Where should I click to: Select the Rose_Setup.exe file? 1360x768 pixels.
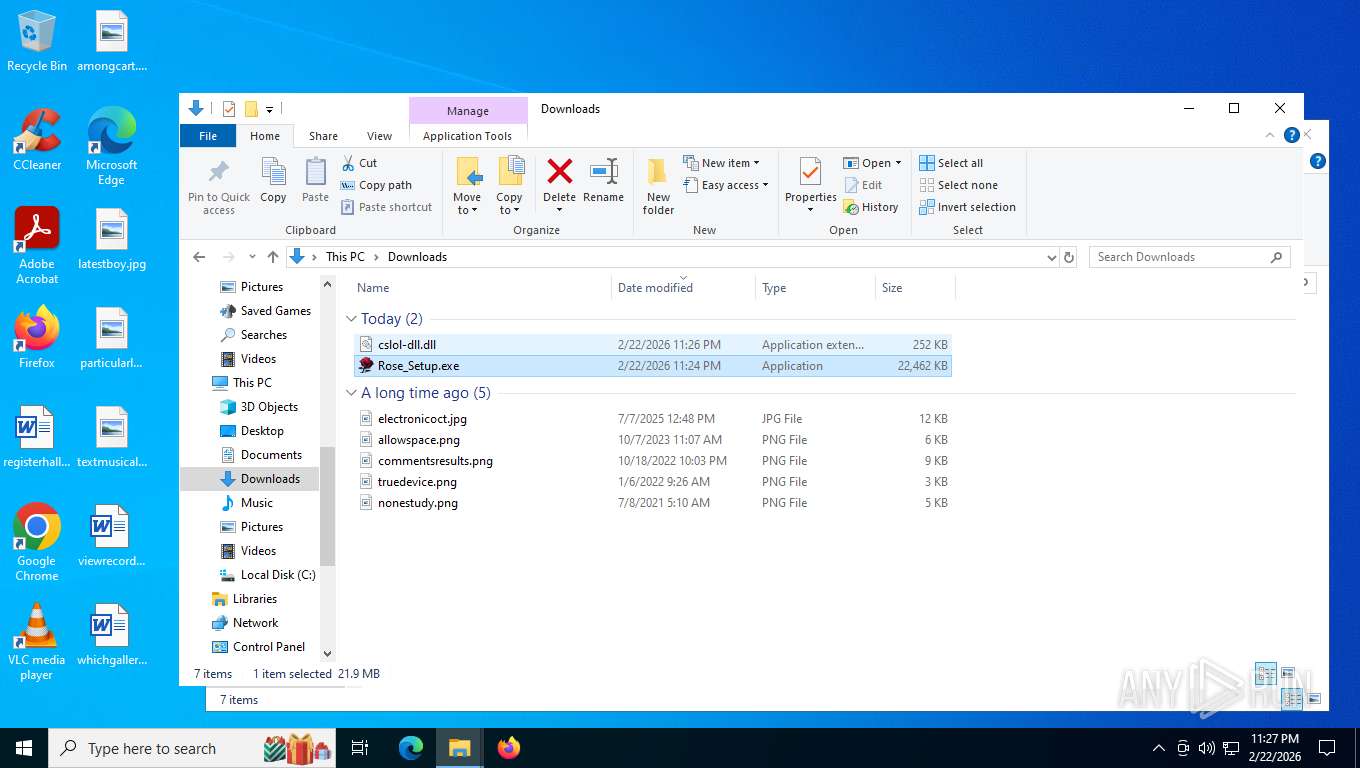click(x=653, y=366)
